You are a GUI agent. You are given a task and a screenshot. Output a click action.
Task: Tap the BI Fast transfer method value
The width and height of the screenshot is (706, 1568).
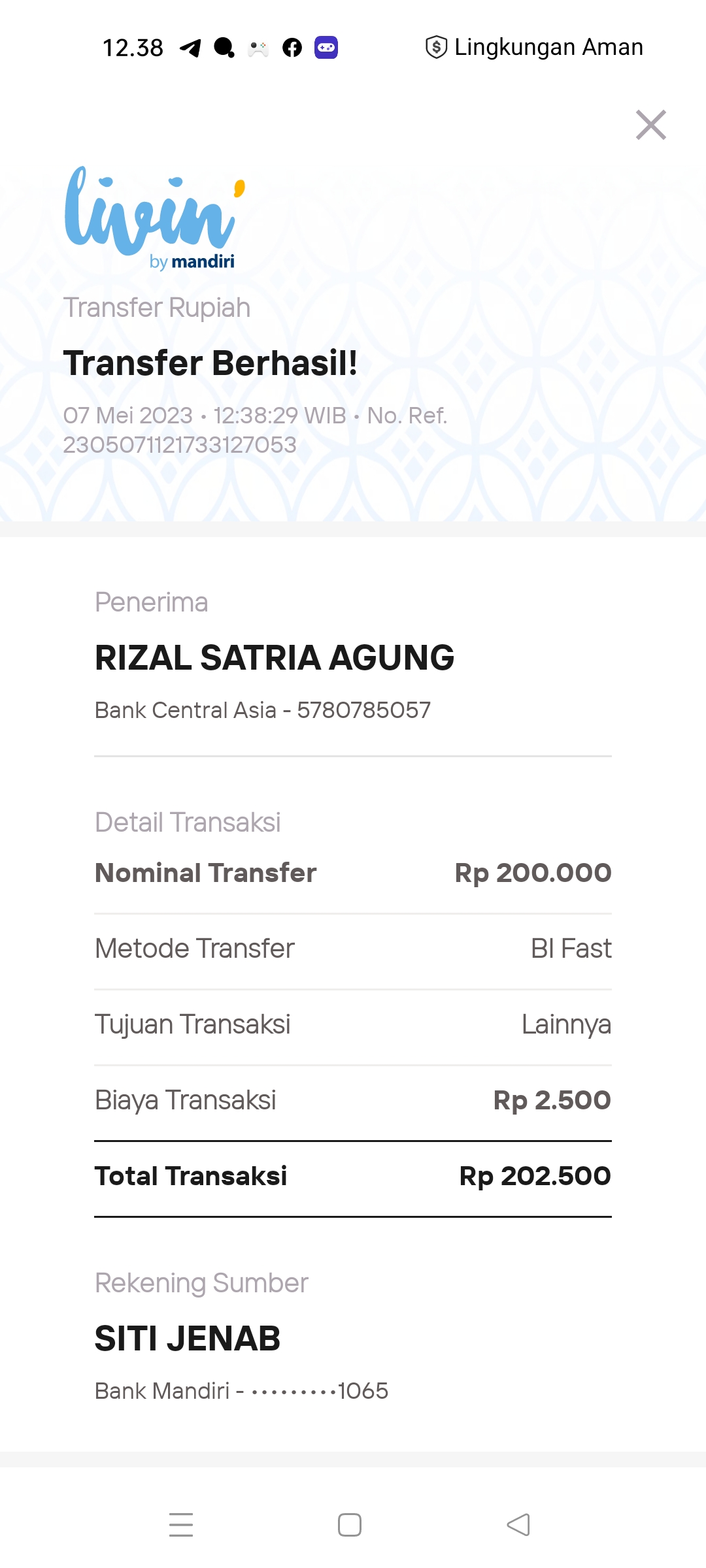[571, 949]
